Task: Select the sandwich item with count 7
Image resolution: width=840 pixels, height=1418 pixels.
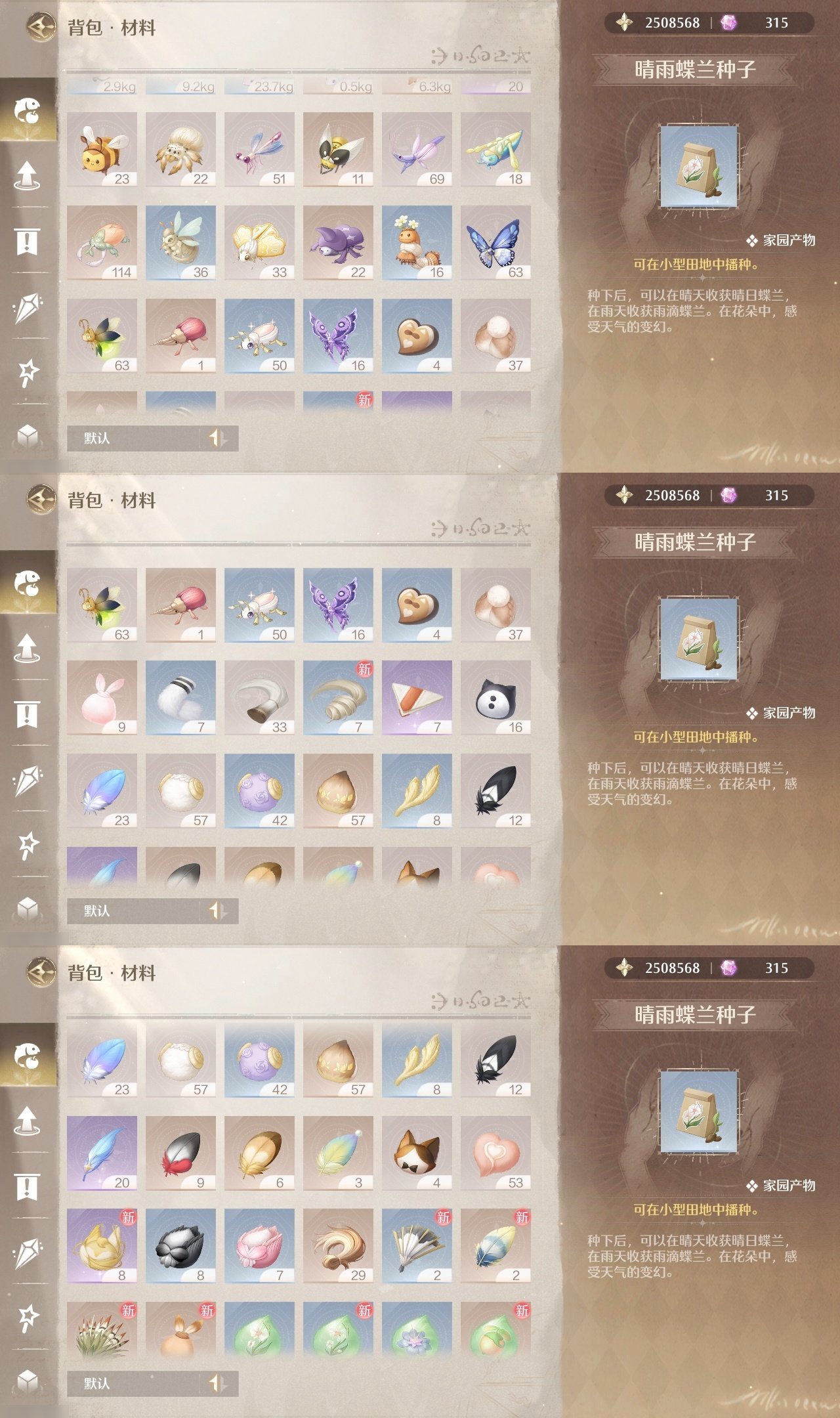Action: tap(417, 698)
